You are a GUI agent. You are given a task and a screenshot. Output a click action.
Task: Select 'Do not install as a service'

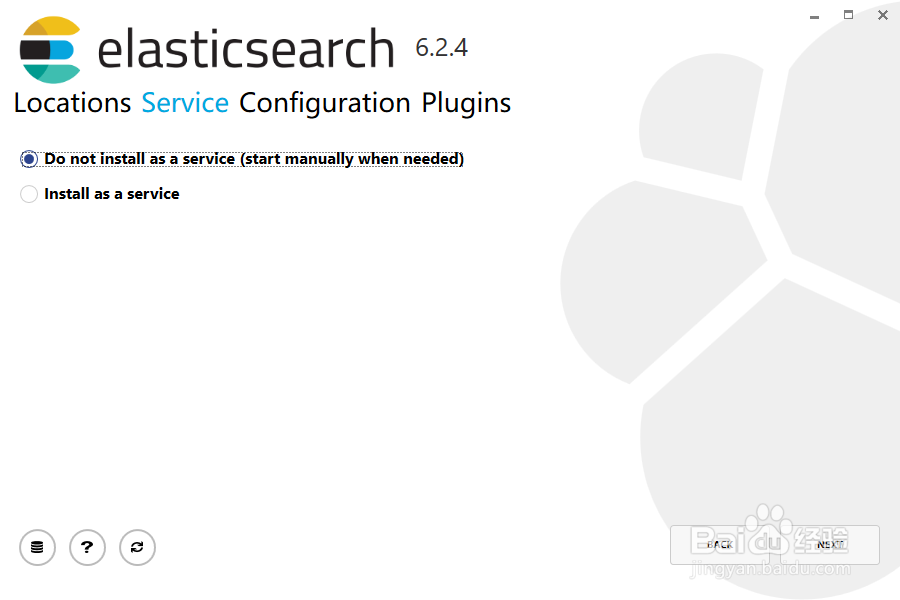[x=28, y=158]
